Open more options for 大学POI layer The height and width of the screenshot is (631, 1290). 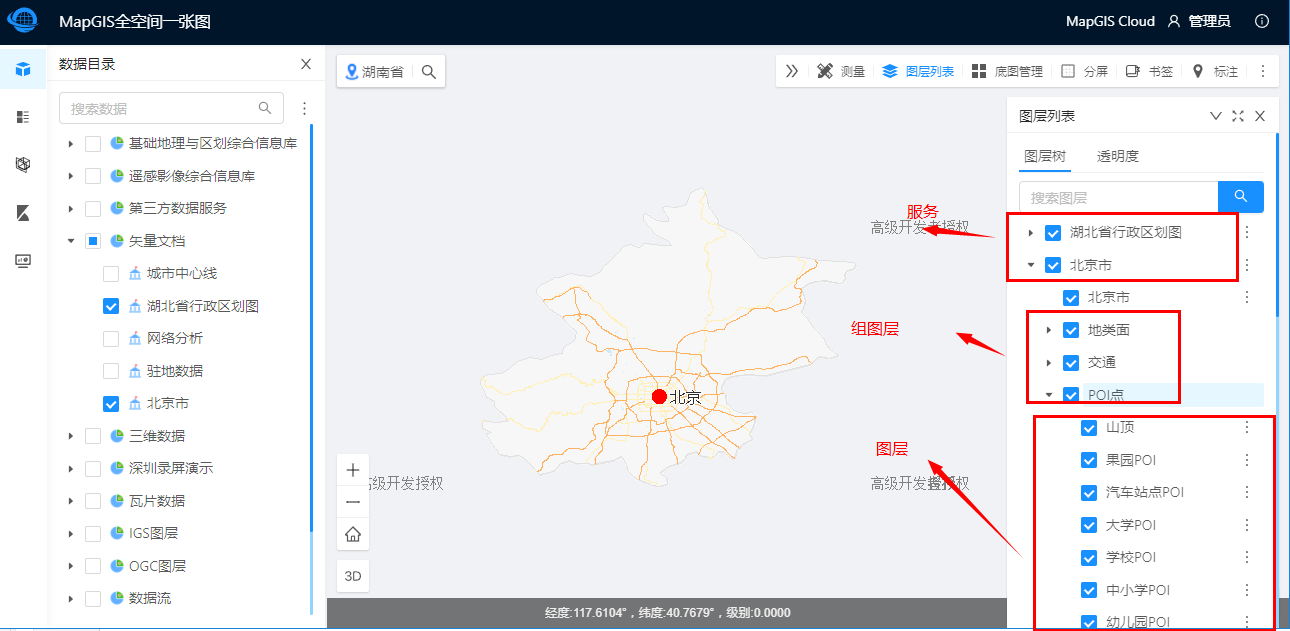click(x=1247, y=525)
